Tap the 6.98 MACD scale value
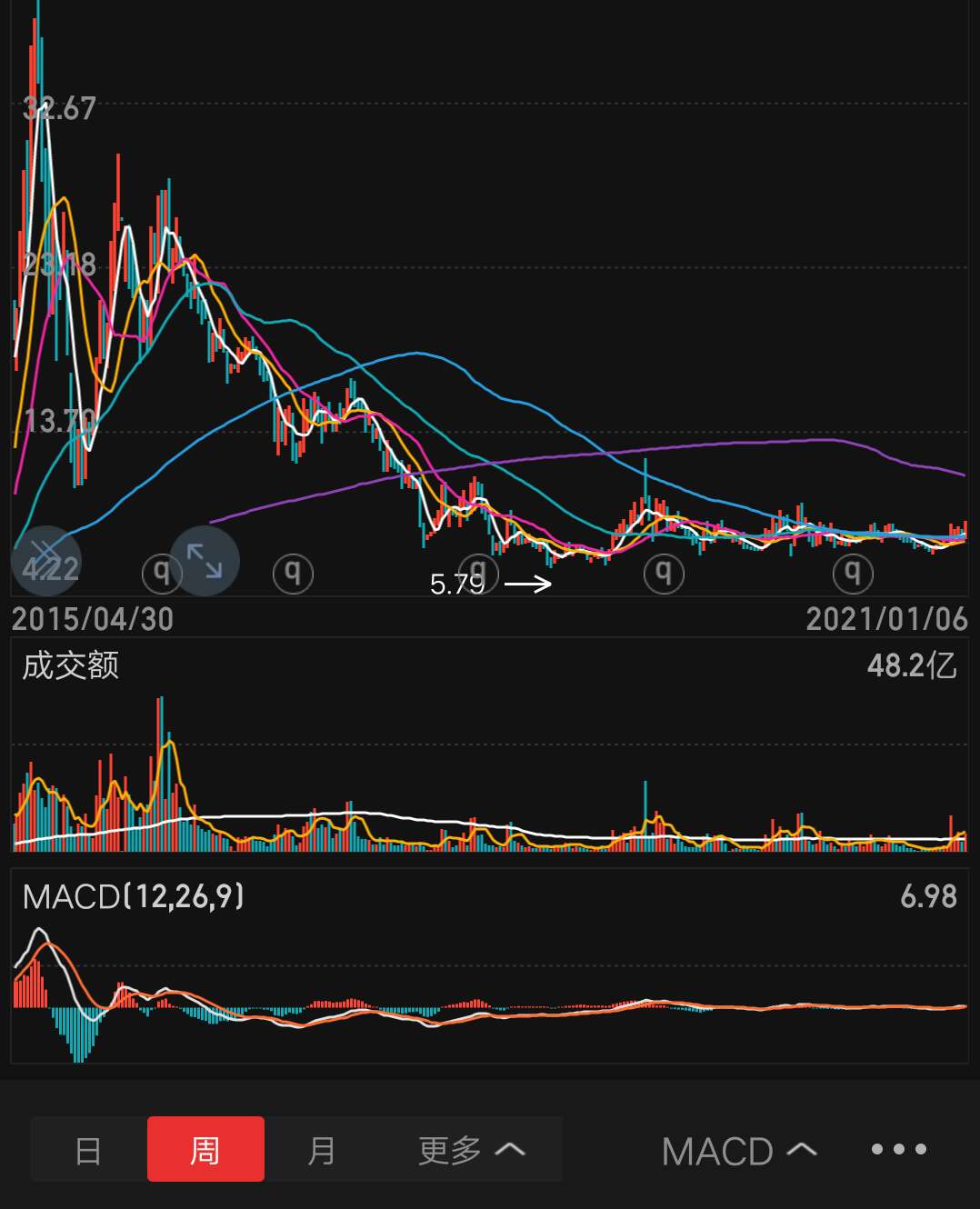The height and width of the screenshot is (1209, 980). pyautogui.click(x=928, y=897)
